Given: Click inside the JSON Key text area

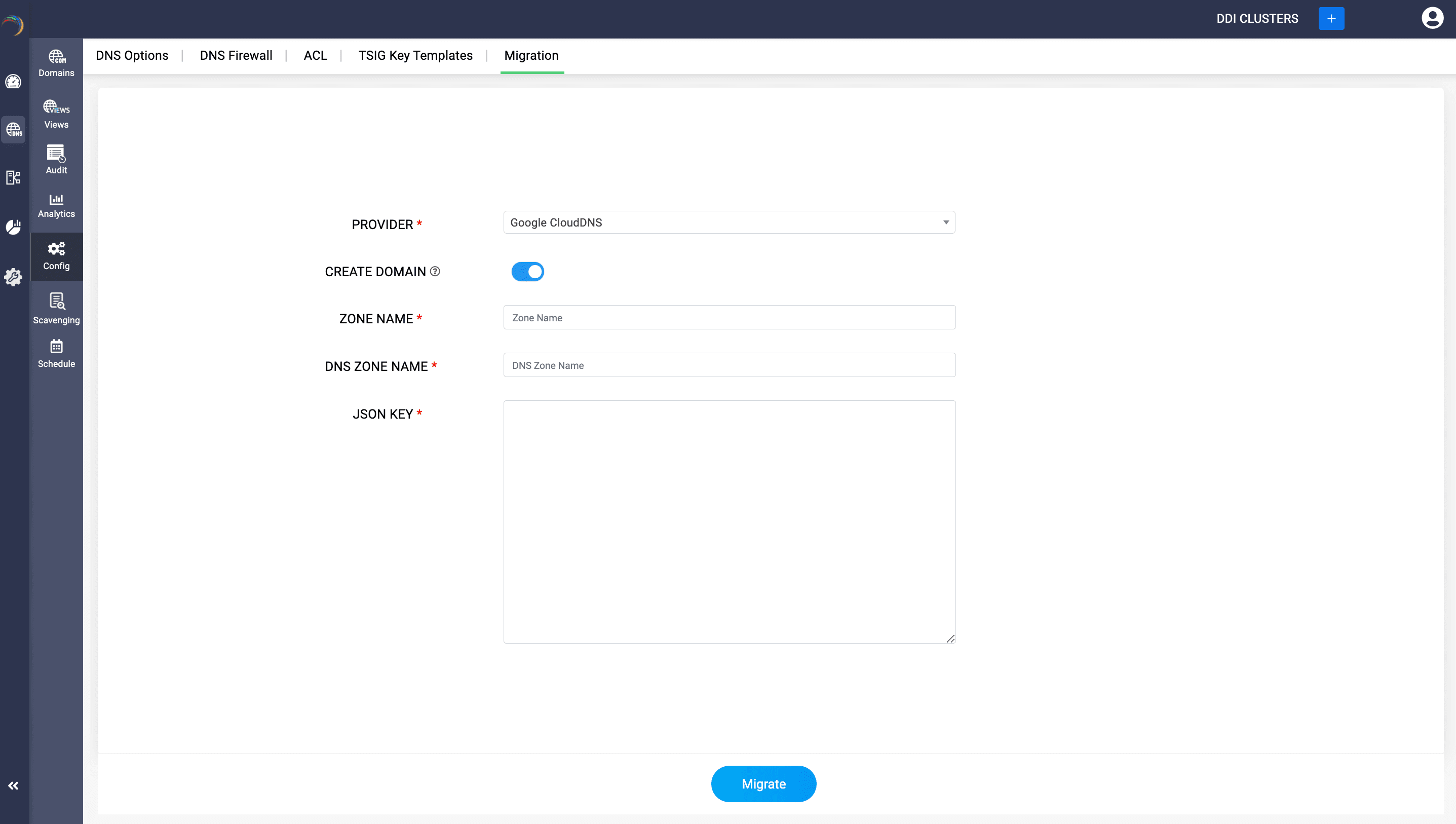Looking at the screenshot, I should pyautogui.click(x=729, y=521).
